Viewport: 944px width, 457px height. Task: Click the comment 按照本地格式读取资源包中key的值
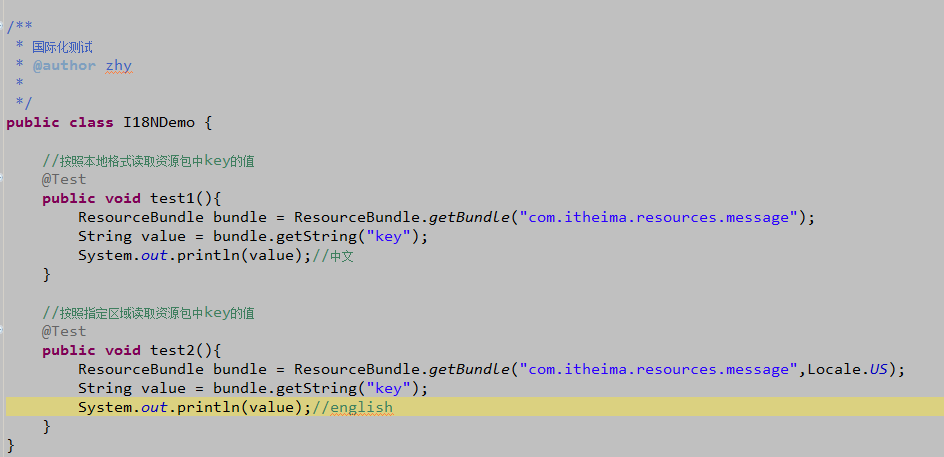tap(149, 161)
